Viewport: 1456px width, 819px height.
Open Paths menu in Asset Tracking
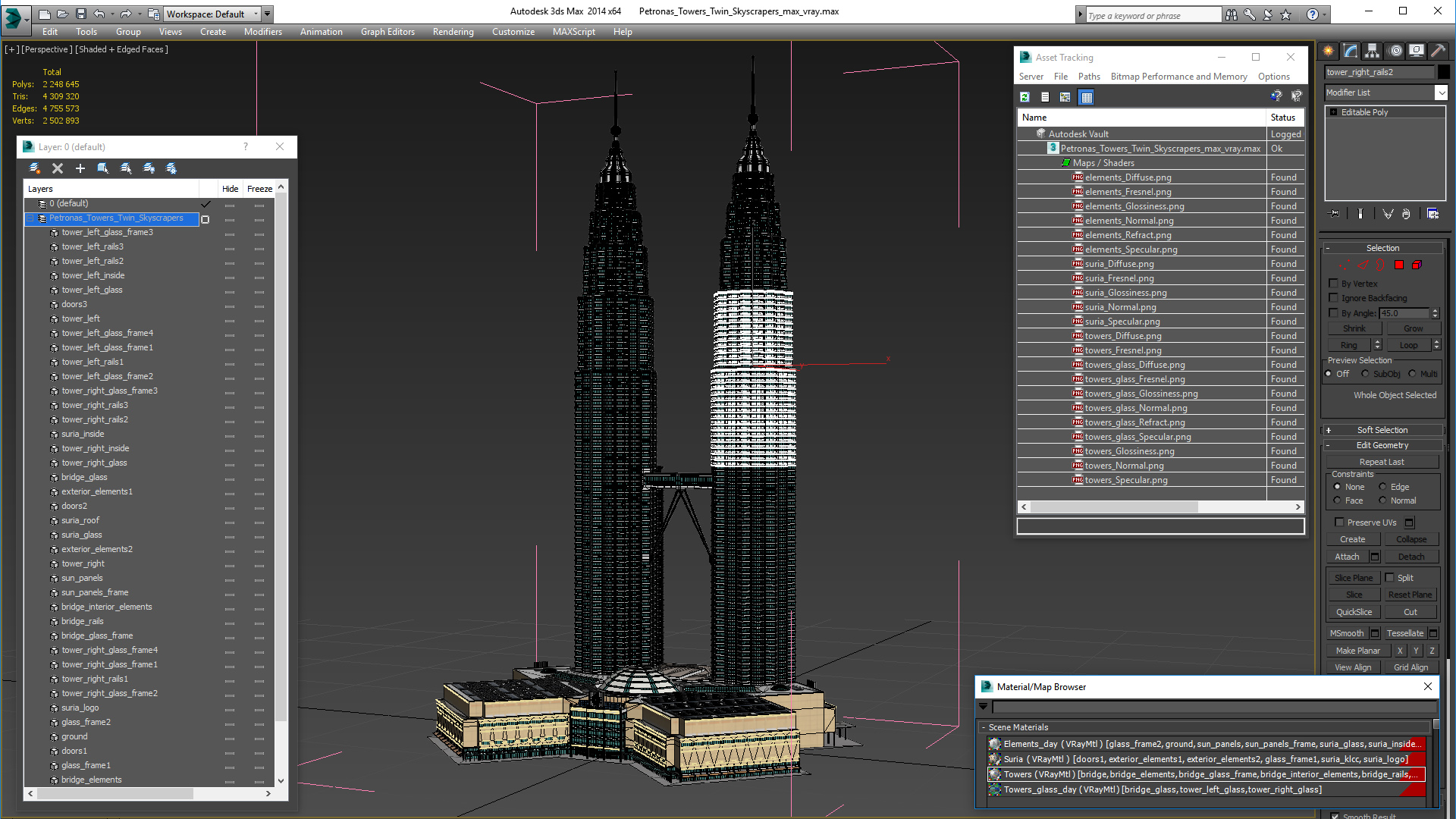(1089, 77)
